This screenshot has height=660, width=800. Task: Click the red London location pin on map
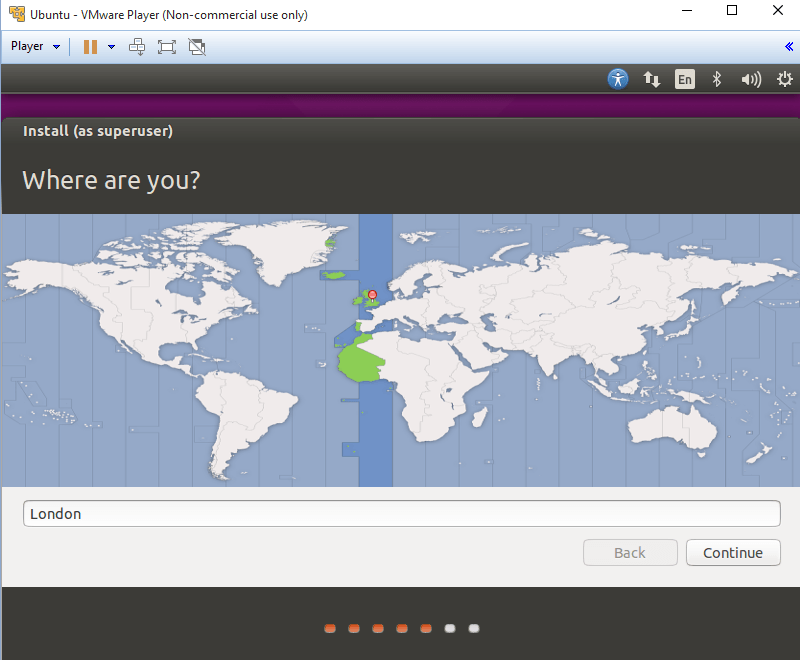point(373,295)
